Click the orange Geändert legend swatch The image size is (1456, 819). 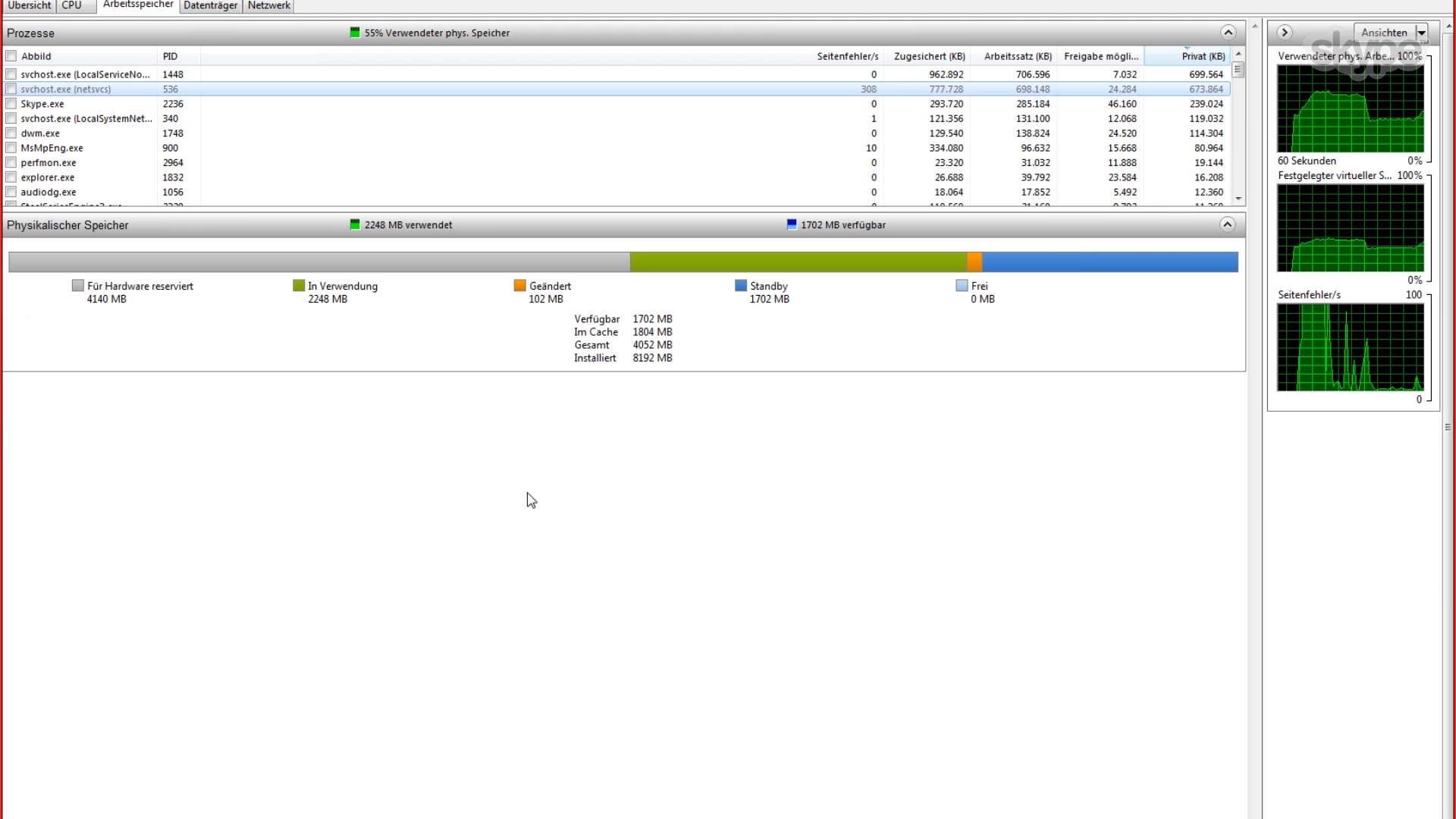coord(519,286)
